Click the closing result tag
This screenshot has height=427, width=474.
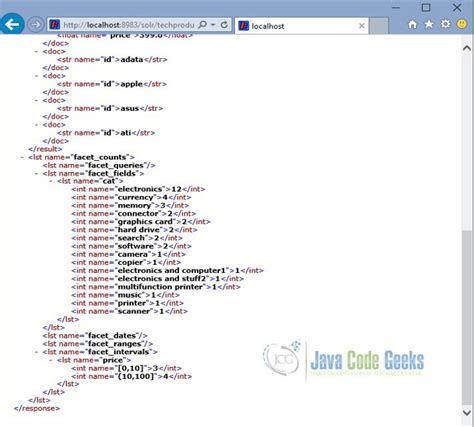[45, 149]
